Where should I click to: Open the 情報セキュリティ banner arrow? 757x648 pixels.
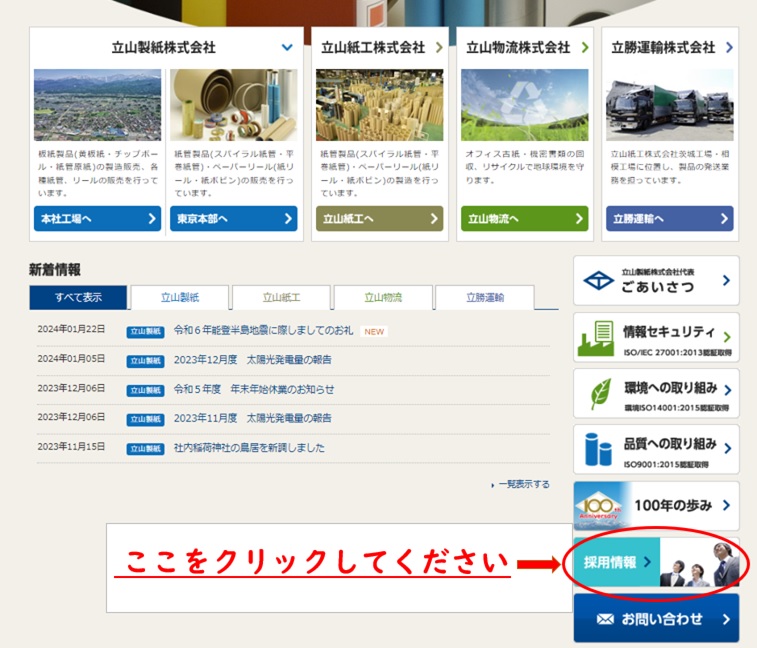coord(728,337)
